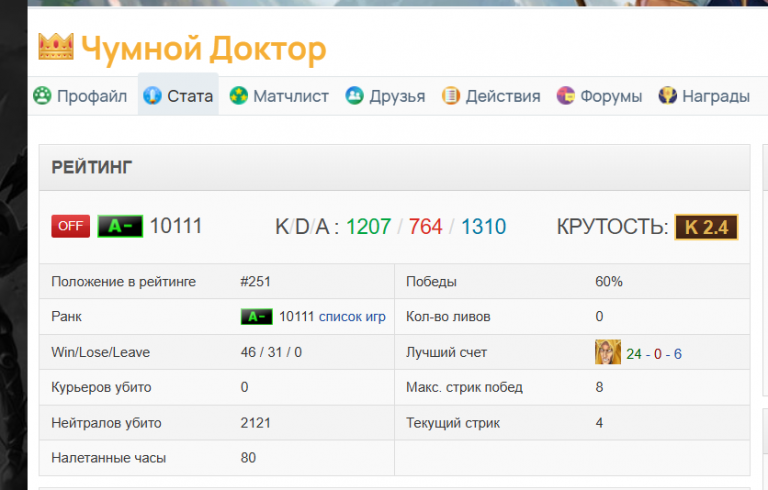Image resolution: width=768 pixels, height=490 pixels.
Task: Click the Награды trophy icon
Action: coord(667,95)
